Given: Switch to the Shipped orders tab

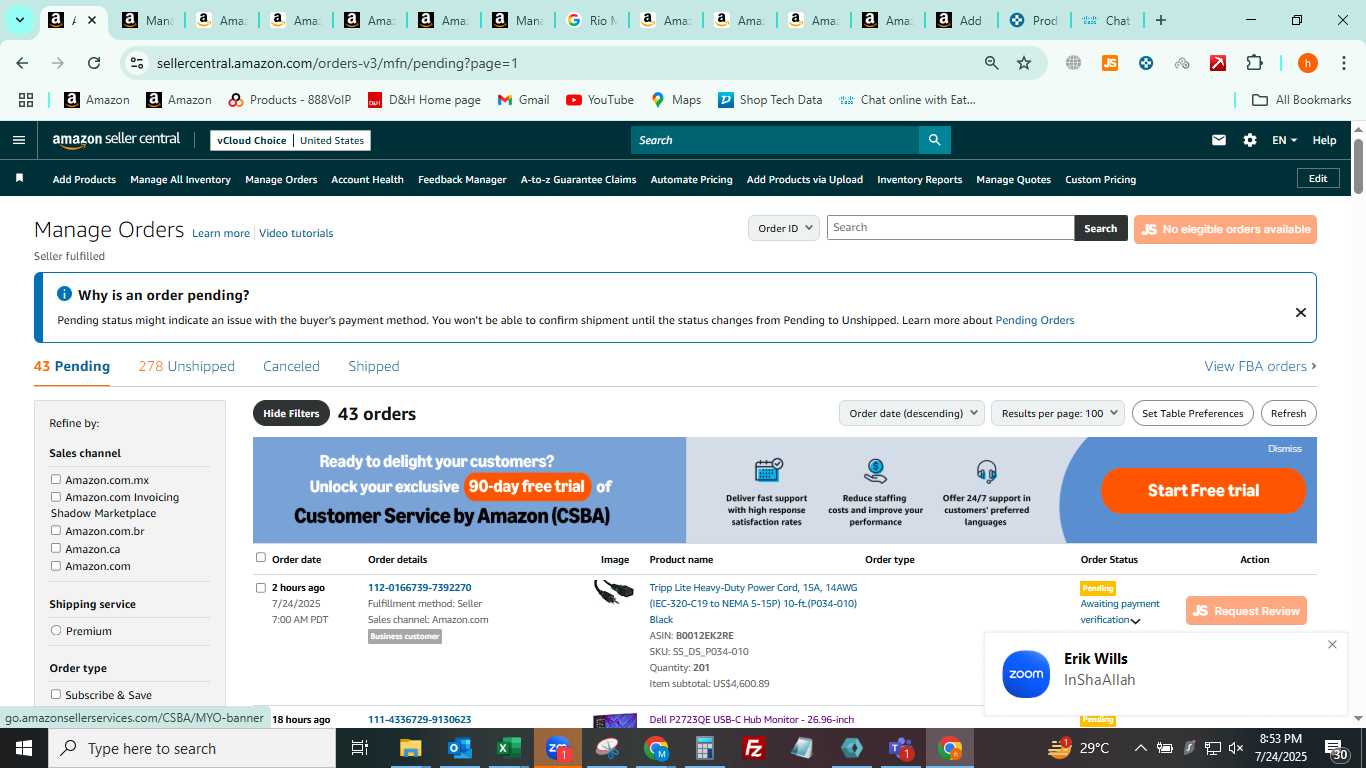Looking at the screenshot, I should pos(374,366).
